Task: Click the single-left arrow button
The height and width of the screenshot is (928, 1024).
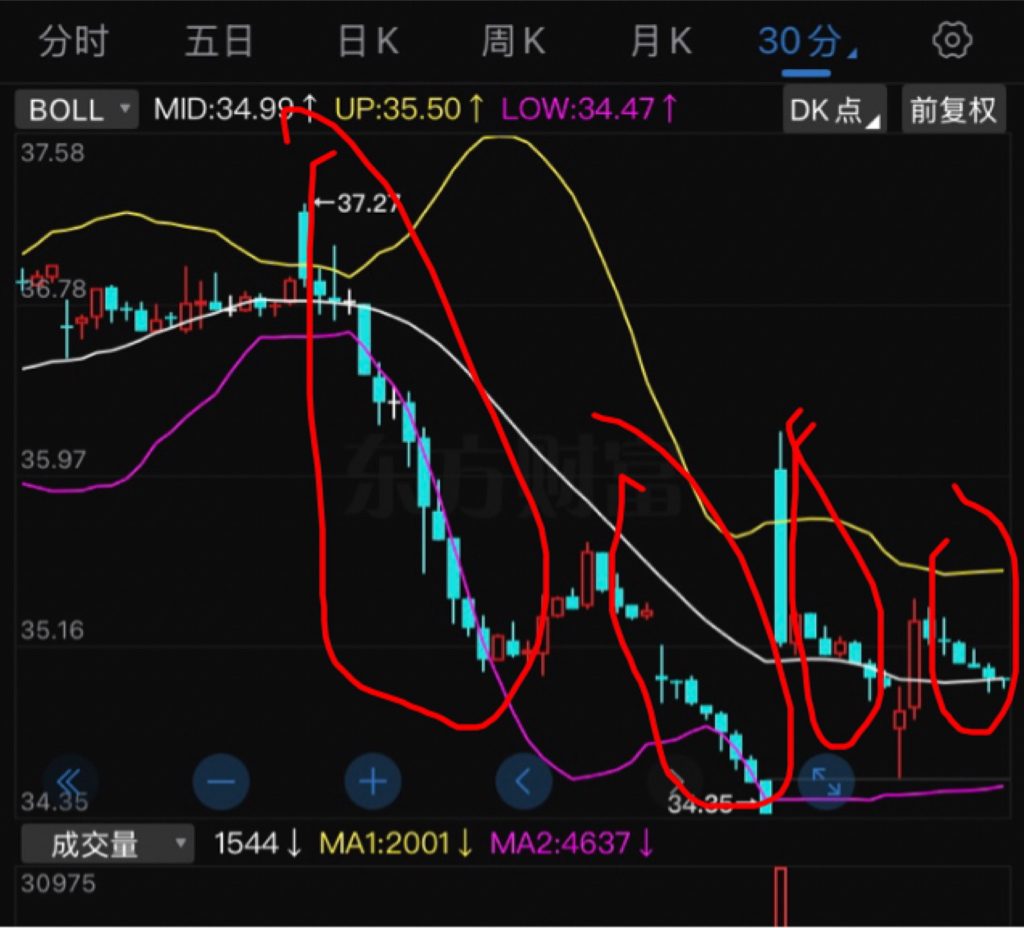Action: tap(524, 782)
